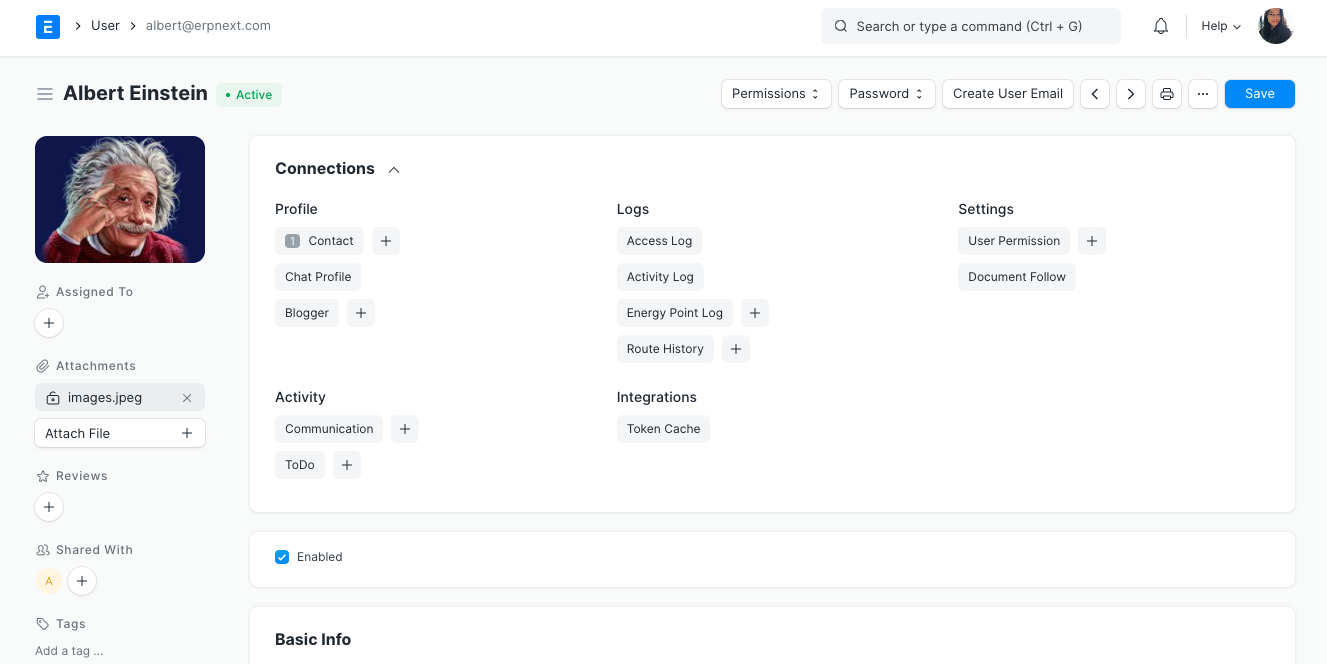Save the user document
Screen dimensions: 1327x664
[1260, 94]
